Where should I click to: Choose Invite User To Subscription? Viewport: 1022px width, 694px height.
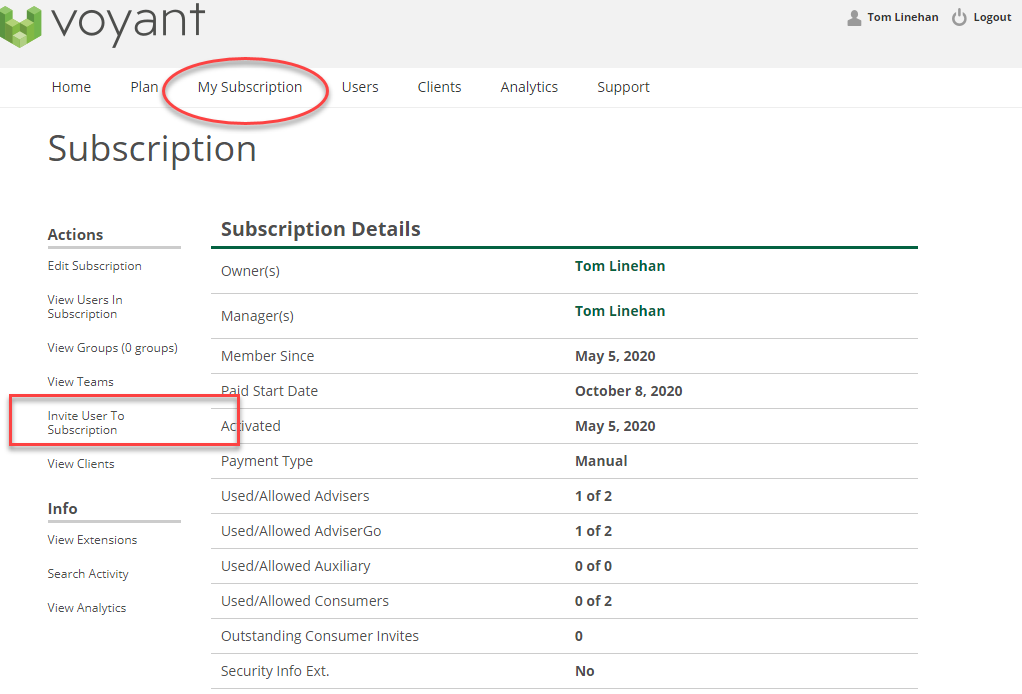(x=86, y=423)
